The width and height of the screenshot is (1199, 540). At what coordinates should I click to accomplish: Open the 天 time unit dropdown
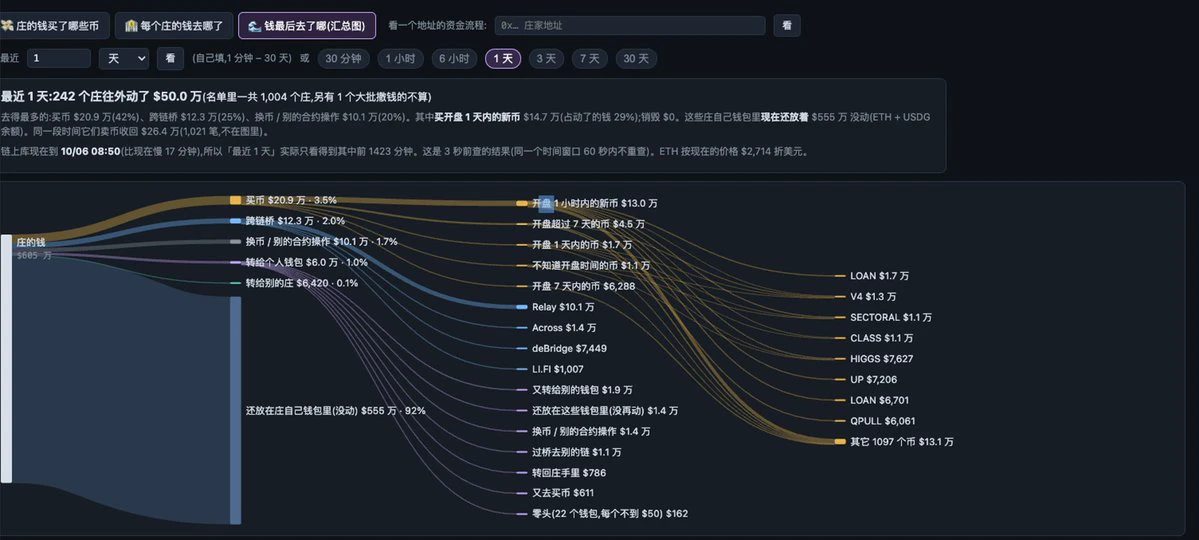click(x=124, y=58)
